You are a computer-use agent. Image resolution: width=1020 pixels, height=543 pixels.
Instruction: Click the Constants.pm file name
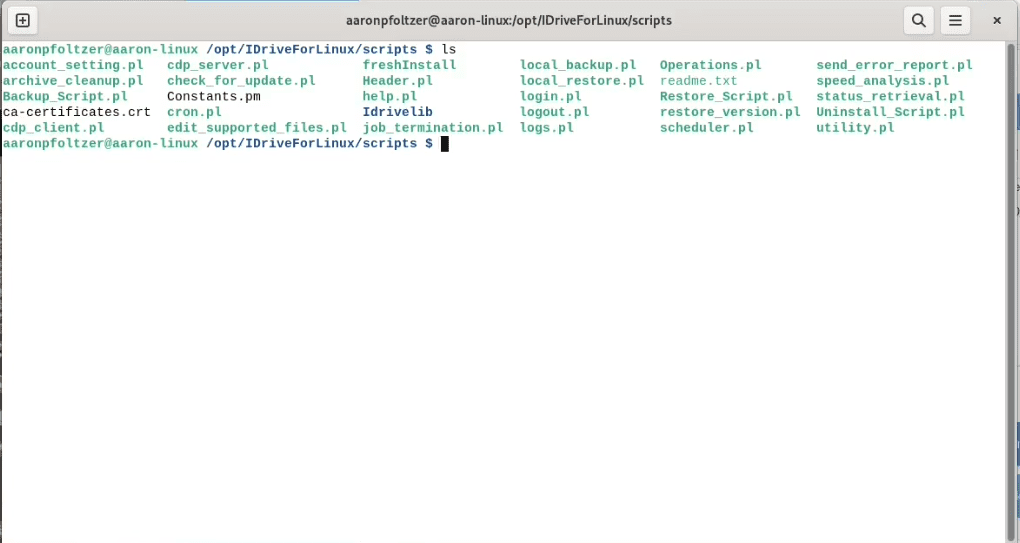pyautogui.click(x=214, y=96)
